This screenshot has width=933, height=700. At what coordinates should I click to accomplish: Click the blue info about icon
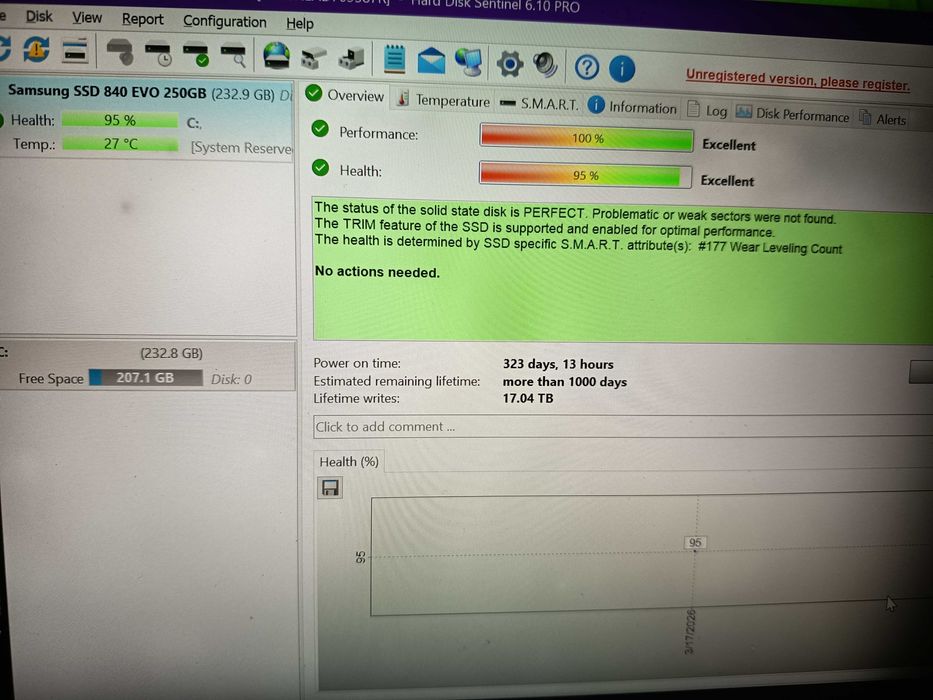pos(622,68)
